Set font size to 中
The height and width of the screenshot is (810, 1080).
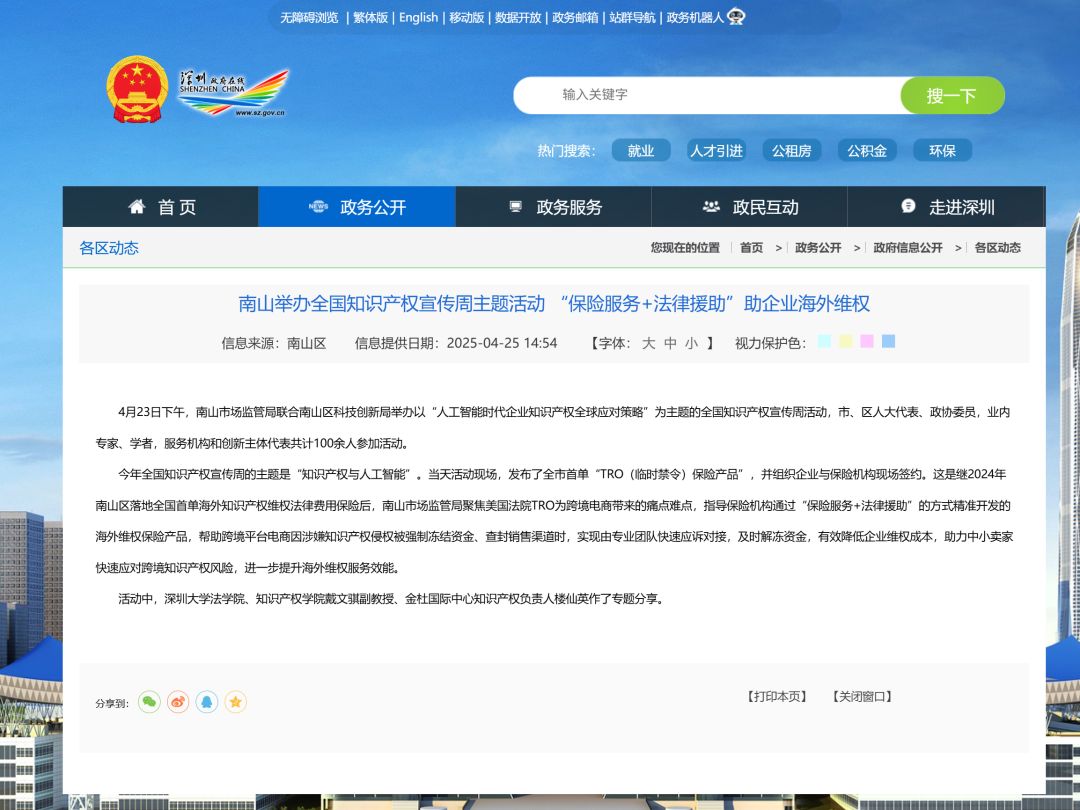[670, 343]
